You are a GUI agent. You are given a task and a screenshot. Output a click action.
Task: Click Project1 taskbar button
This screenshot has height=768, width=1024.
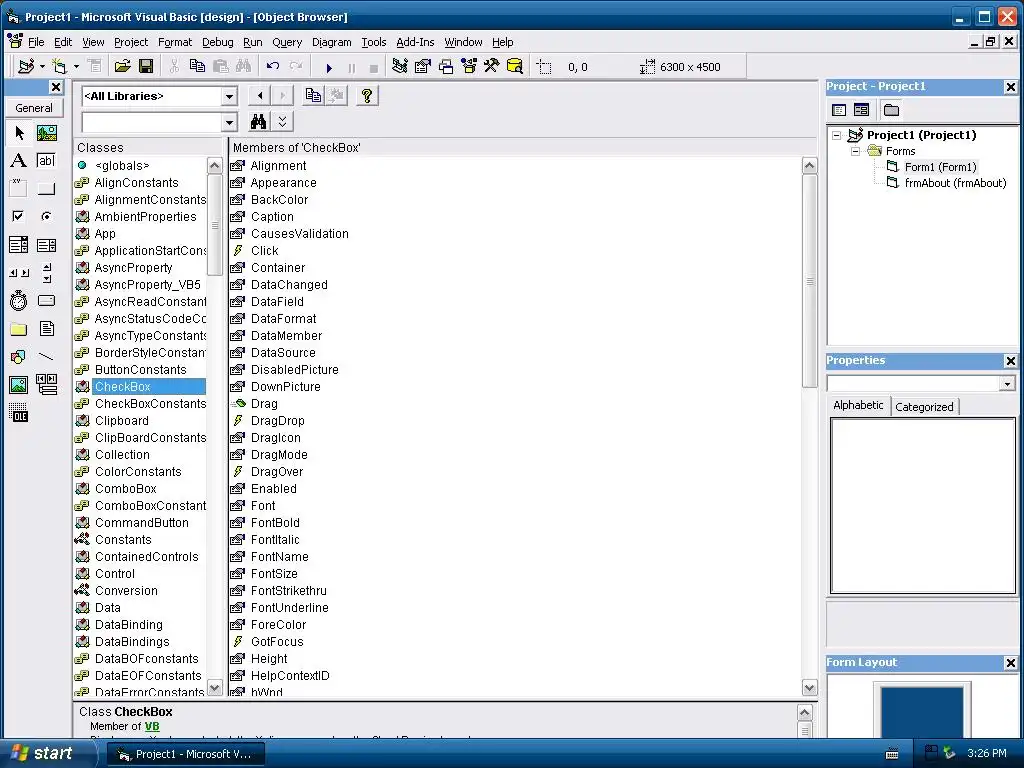(x=185, y=754)
